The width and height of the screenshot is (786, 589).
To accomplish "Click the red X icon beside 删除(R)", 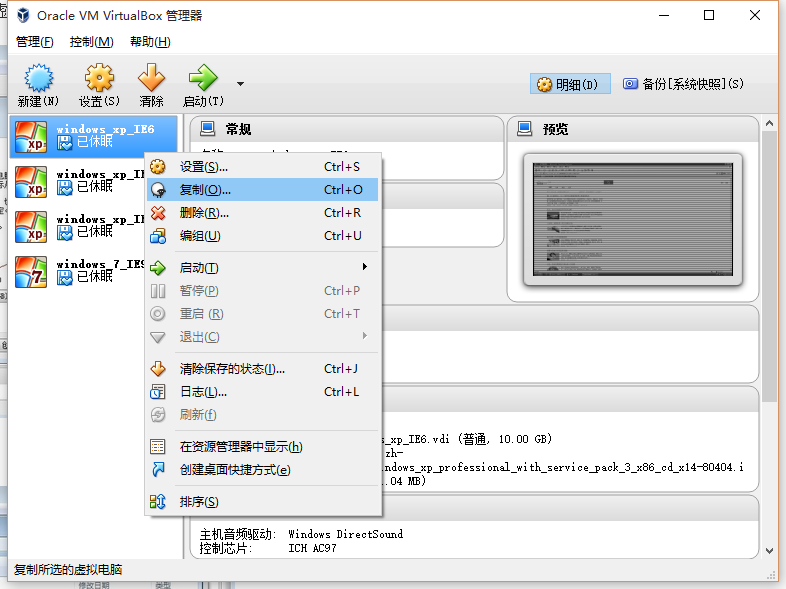I will click(158, 213).
